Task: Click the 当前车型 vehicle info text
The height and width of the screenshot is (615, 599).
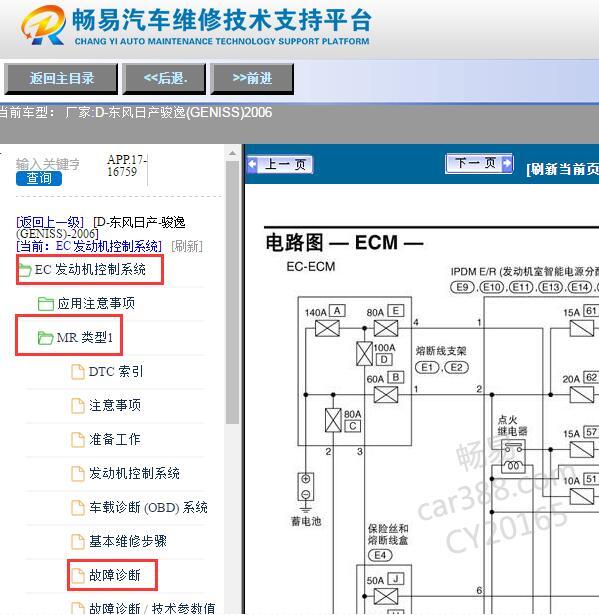Action: 136,113
